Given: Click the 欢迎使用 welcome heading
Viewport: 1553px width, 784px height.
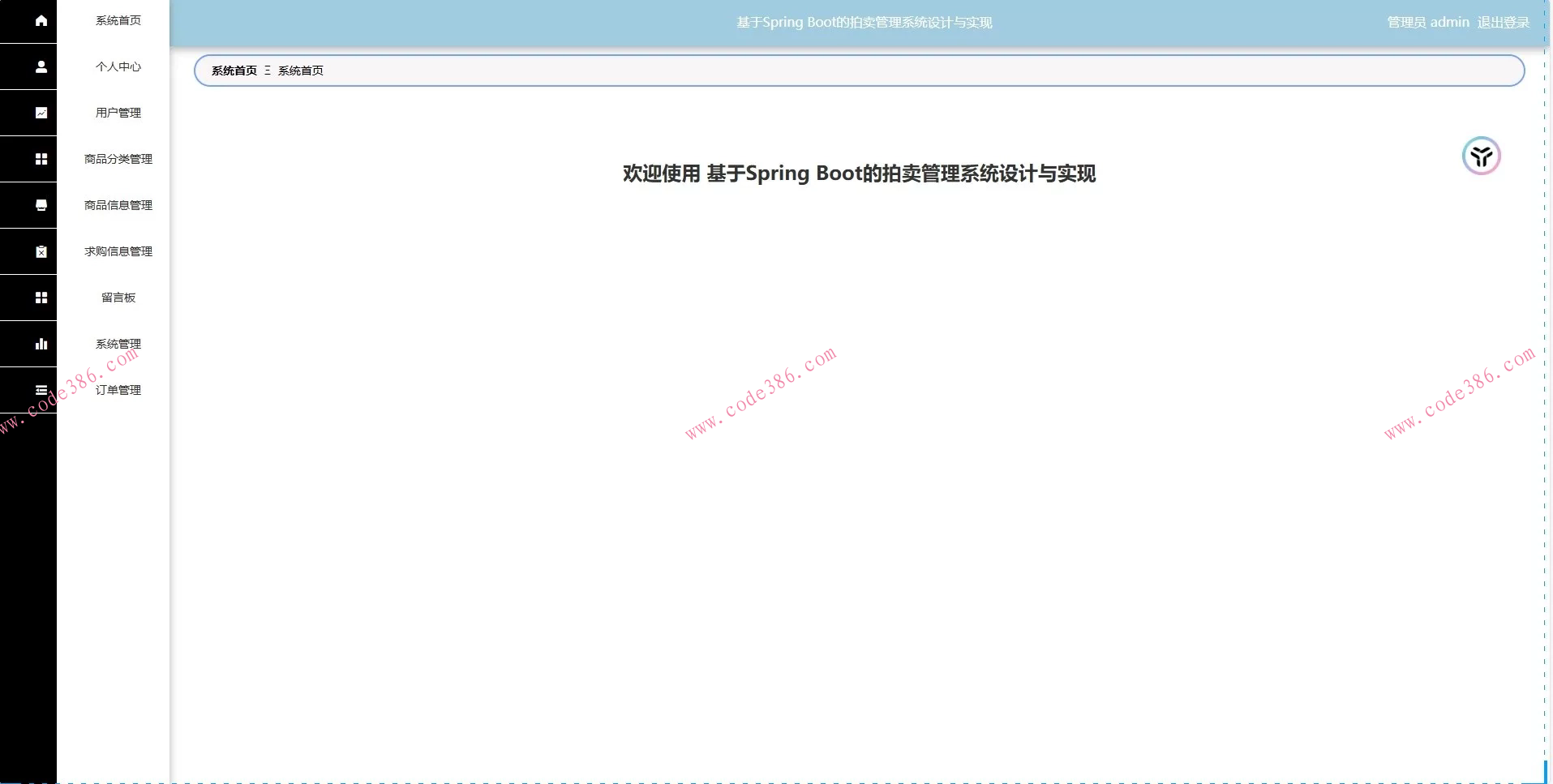Looking at the screenshot, I should pos(860,174).
